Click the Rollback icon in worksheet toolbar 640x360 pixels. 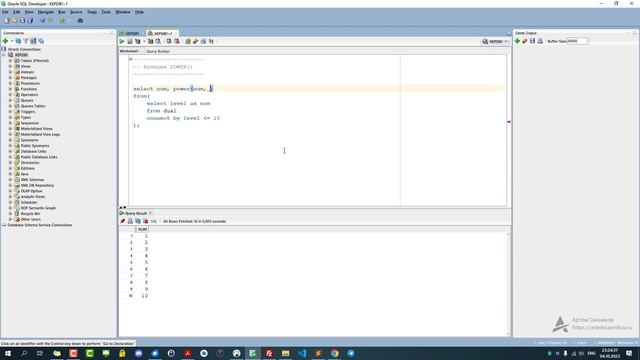pos(177,41)
